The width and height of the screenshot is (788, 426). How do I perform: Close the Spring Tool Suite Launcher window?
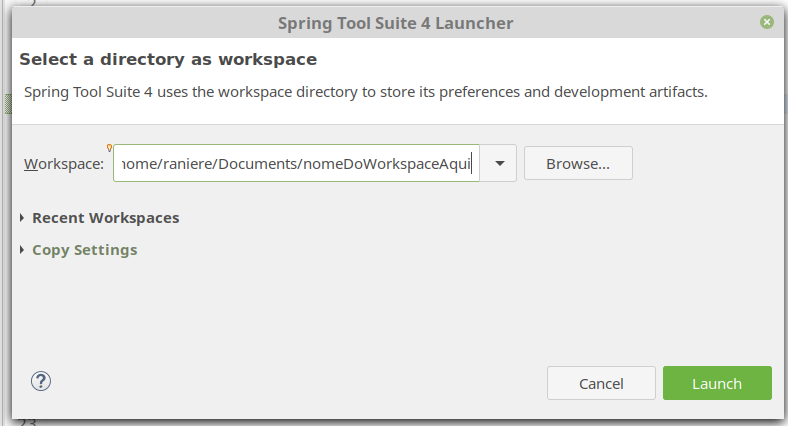pyautogui.click(x=766, y=21)
